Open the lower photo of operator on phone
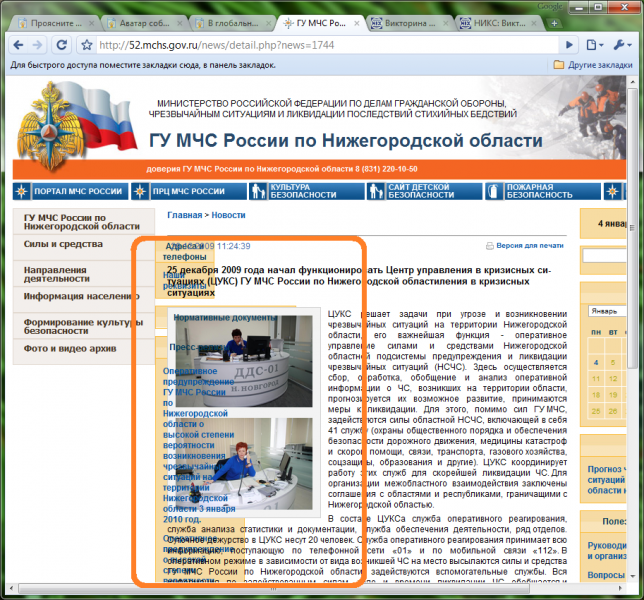The height and width of the screenshot is (600, 644). [244, 464]
